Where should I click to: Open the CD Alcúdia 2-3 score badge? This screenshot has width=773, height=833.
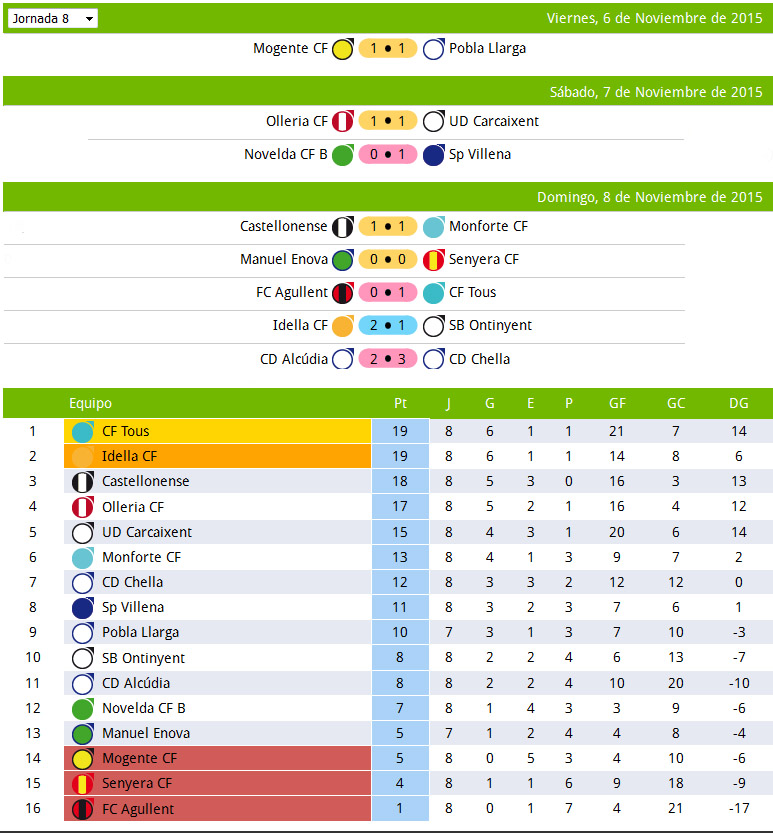(388, 359)
